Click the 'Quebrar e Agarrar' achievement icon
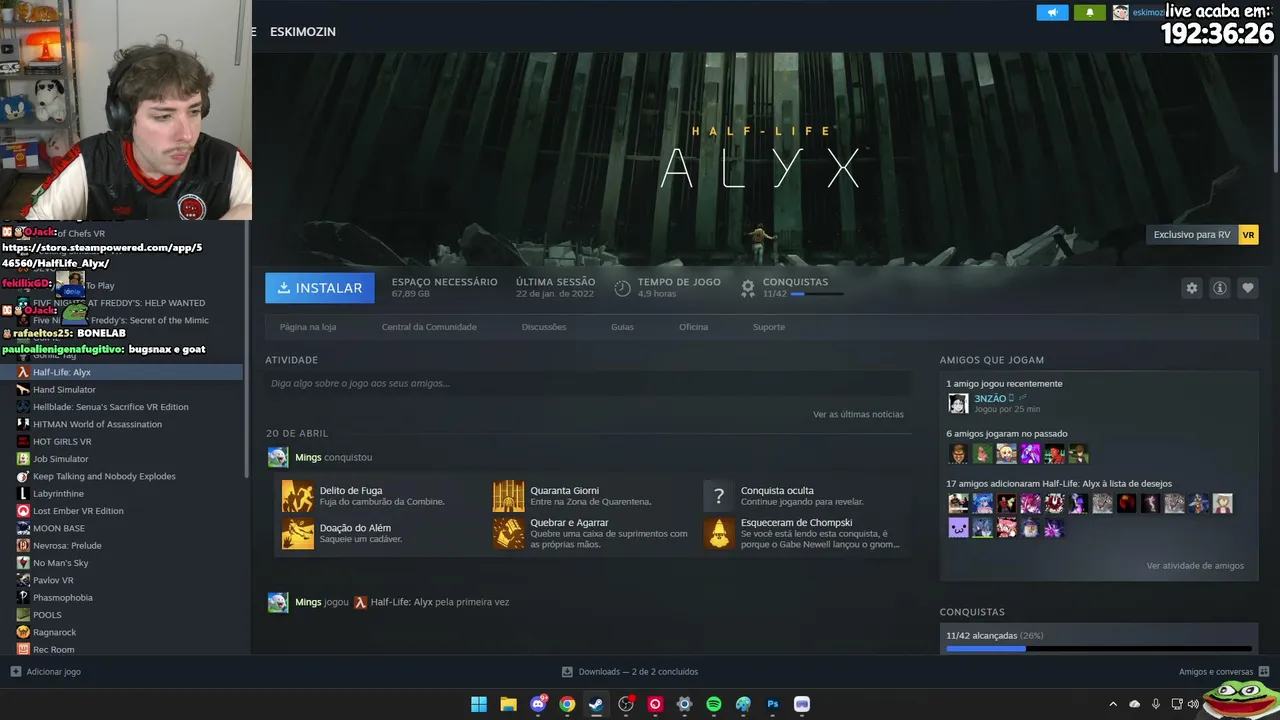 point(508,533)
